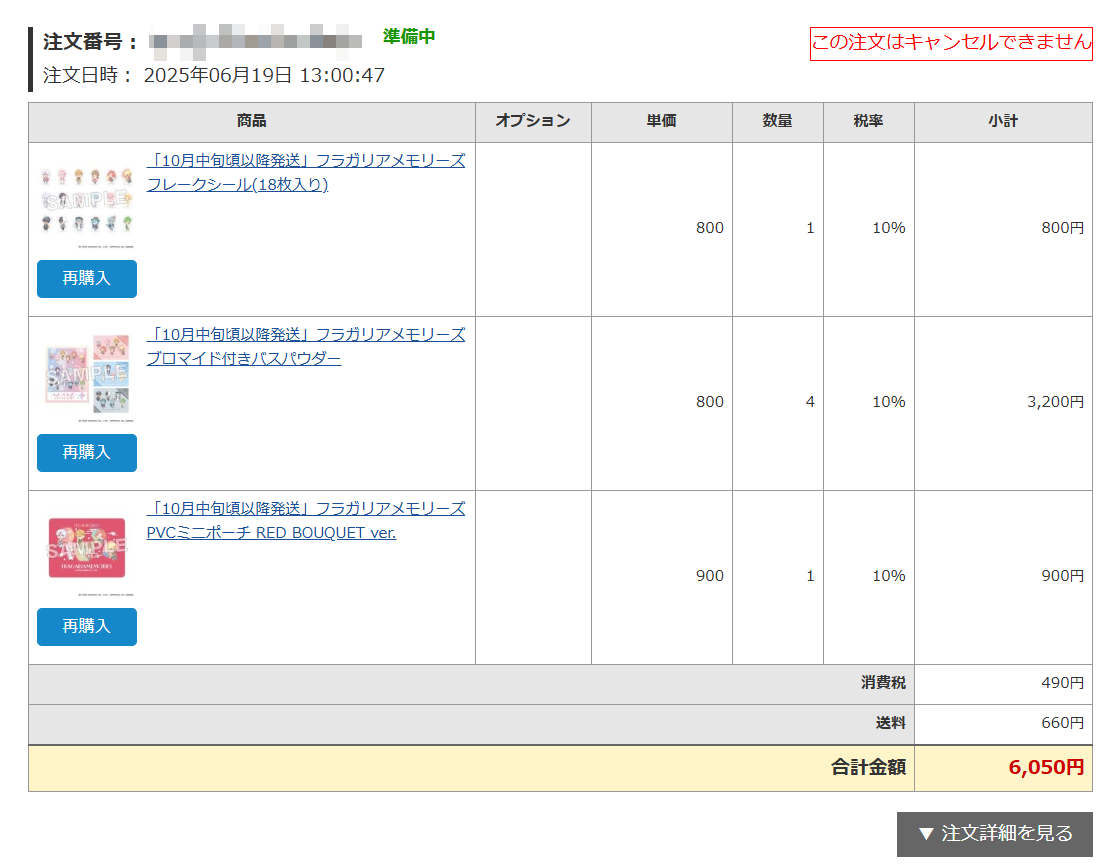Click the 合計金額 label

pos(868,767)
